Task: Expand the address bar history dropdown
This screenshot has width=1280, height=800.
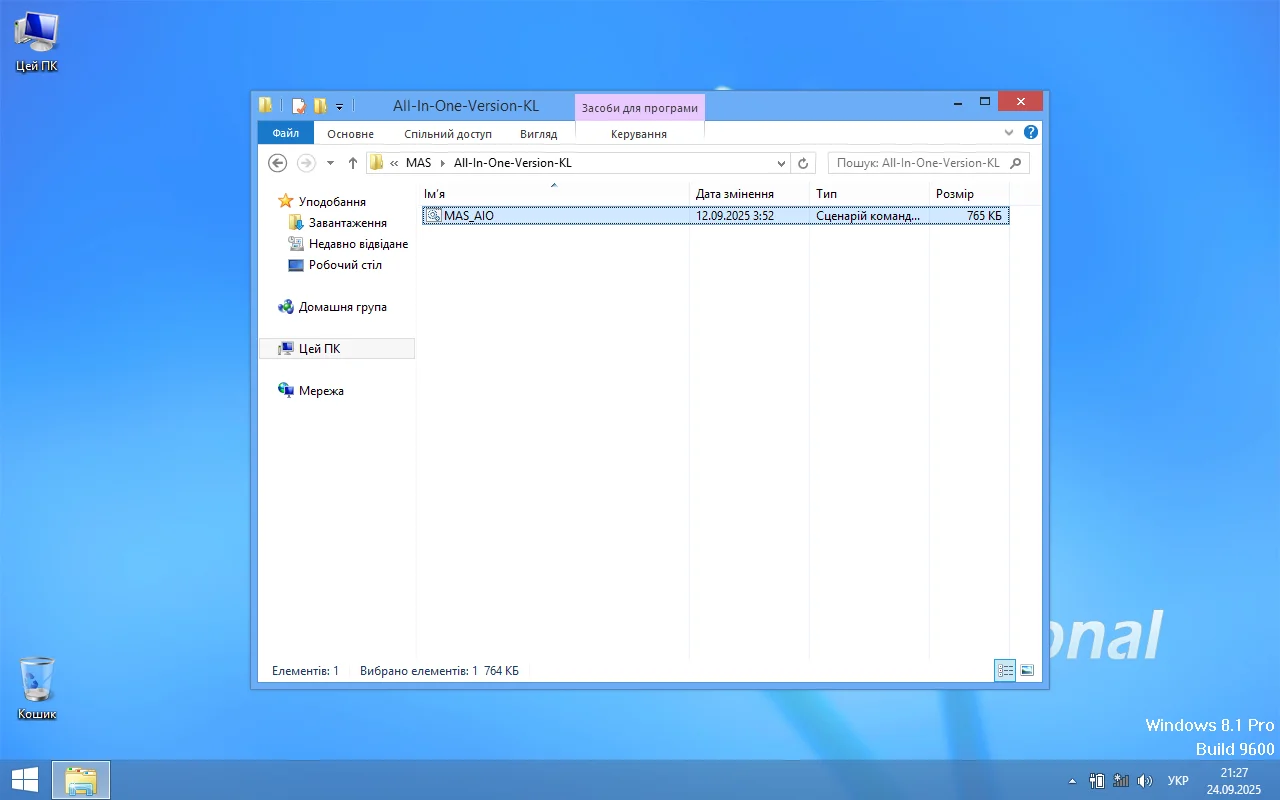Action: click(x=781, y=163)
